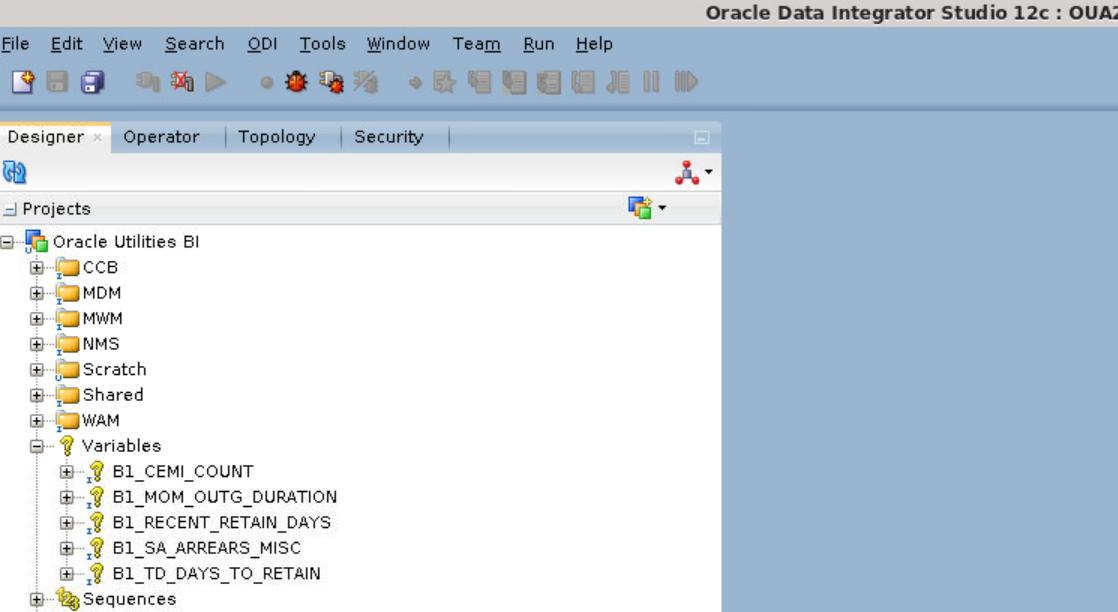Open the File menu
This screenshot has width=1118, height=612.
pos(16,44)
